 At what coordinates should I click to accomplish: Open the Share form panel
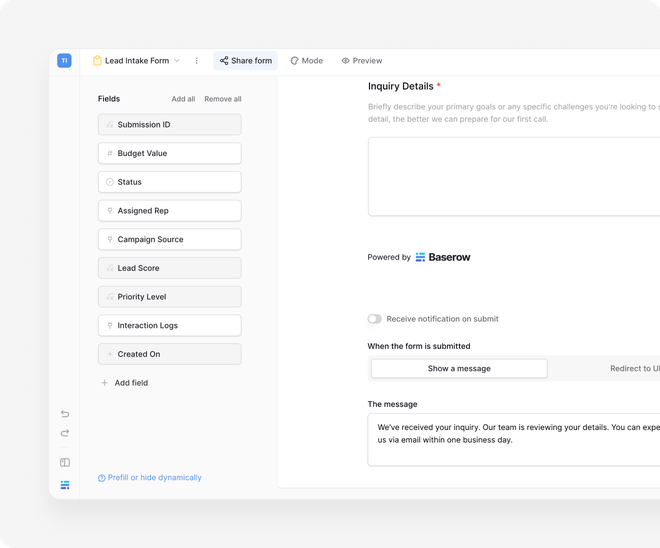[245, 61]
